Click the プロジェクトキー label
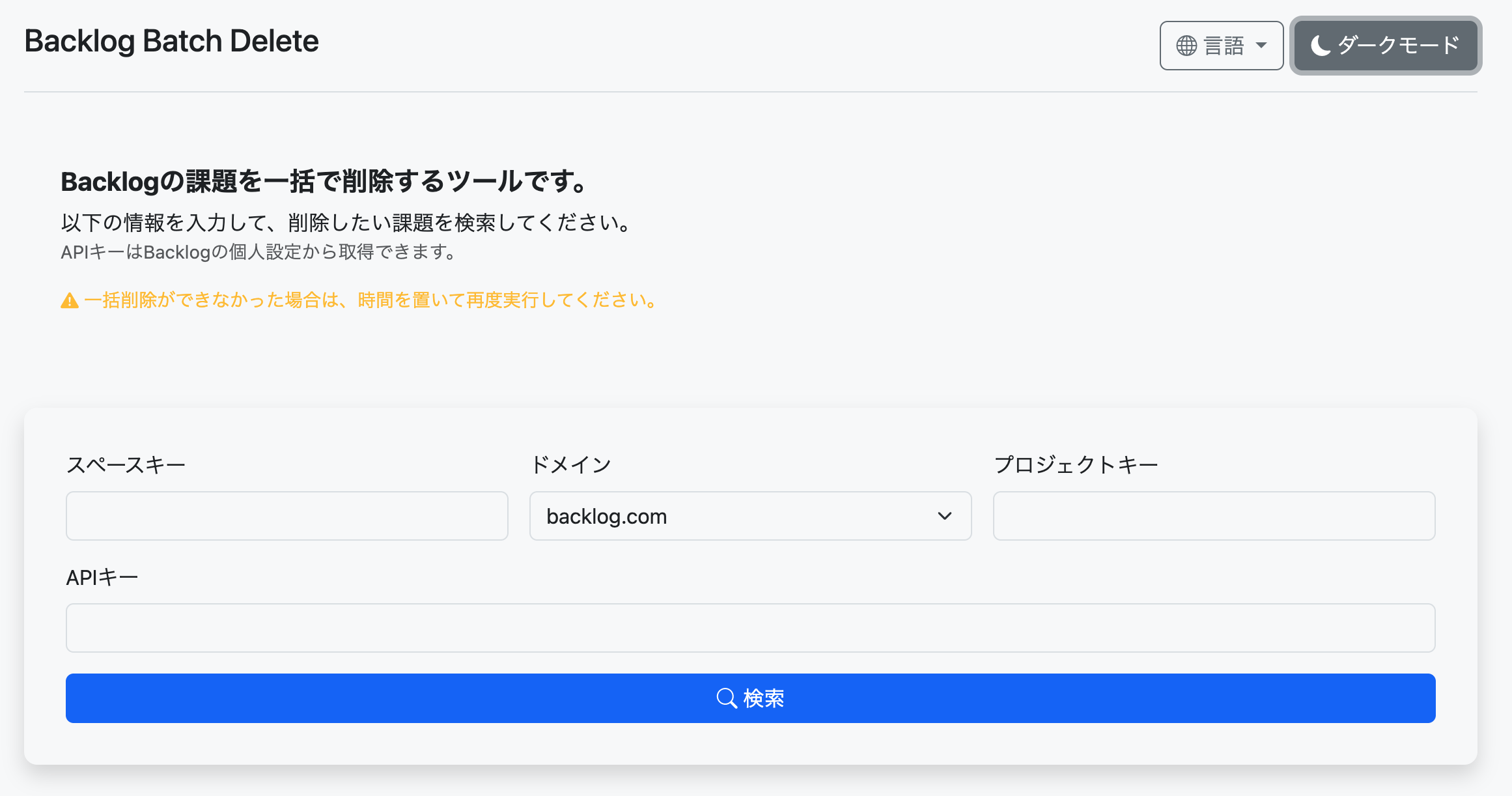Screen dimensions: 1512x796 [x=1076, y=465]
